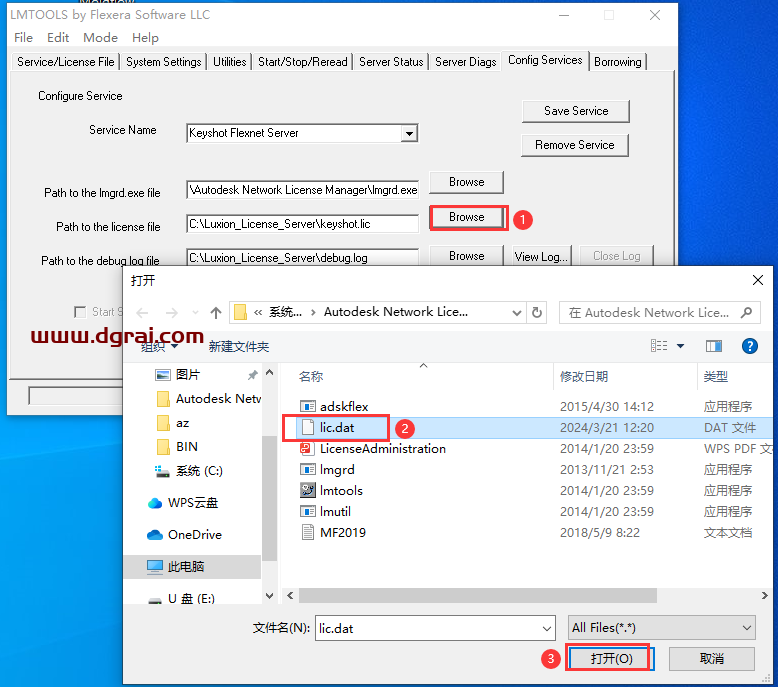Screen dimensions: 778x687
Task: Open 系统 (C:) drive in sidebar
Action: pos(189,471)
